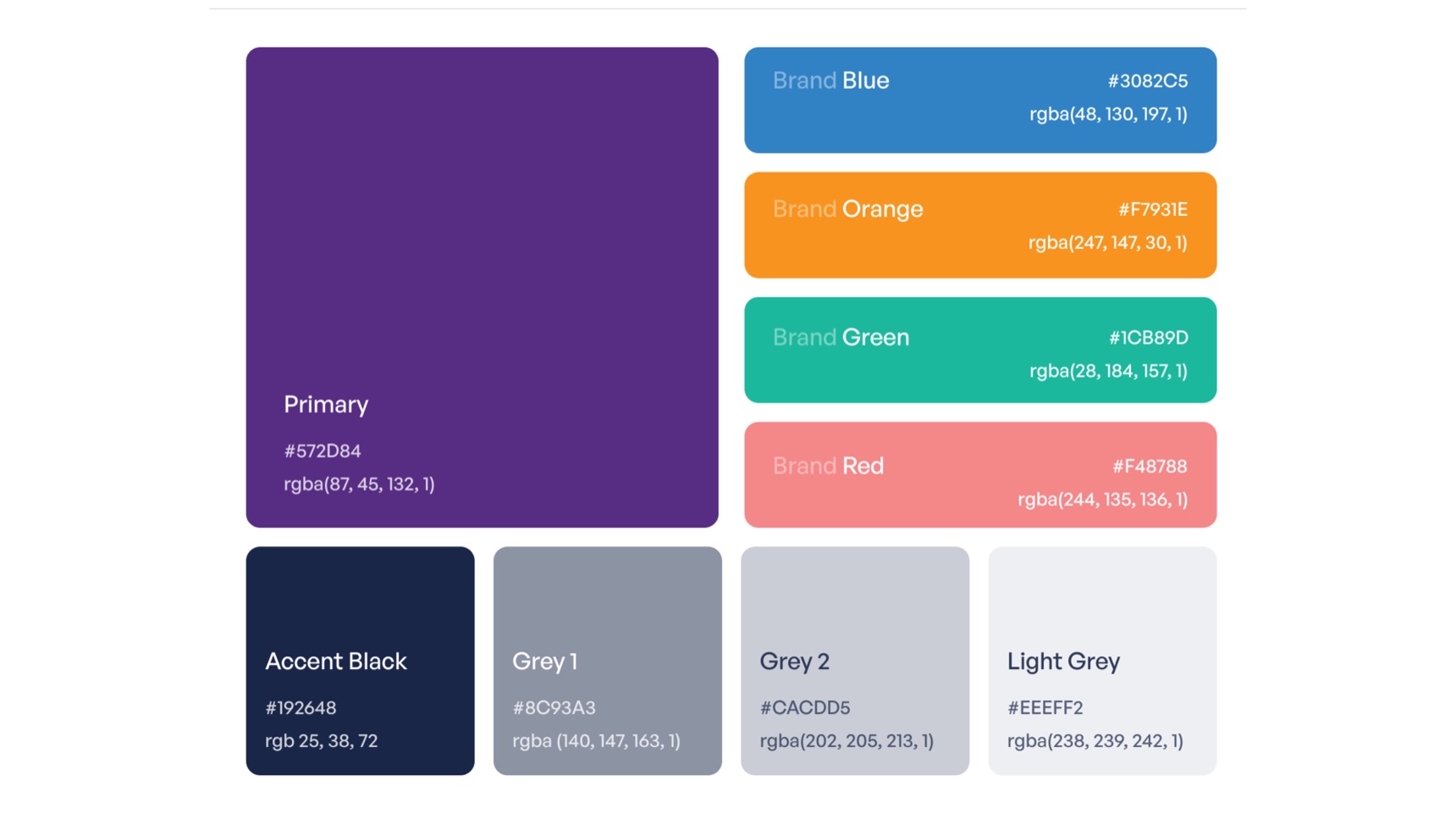
Task: Choose the Brand Green swatch card
Action: tap(980, 350)
